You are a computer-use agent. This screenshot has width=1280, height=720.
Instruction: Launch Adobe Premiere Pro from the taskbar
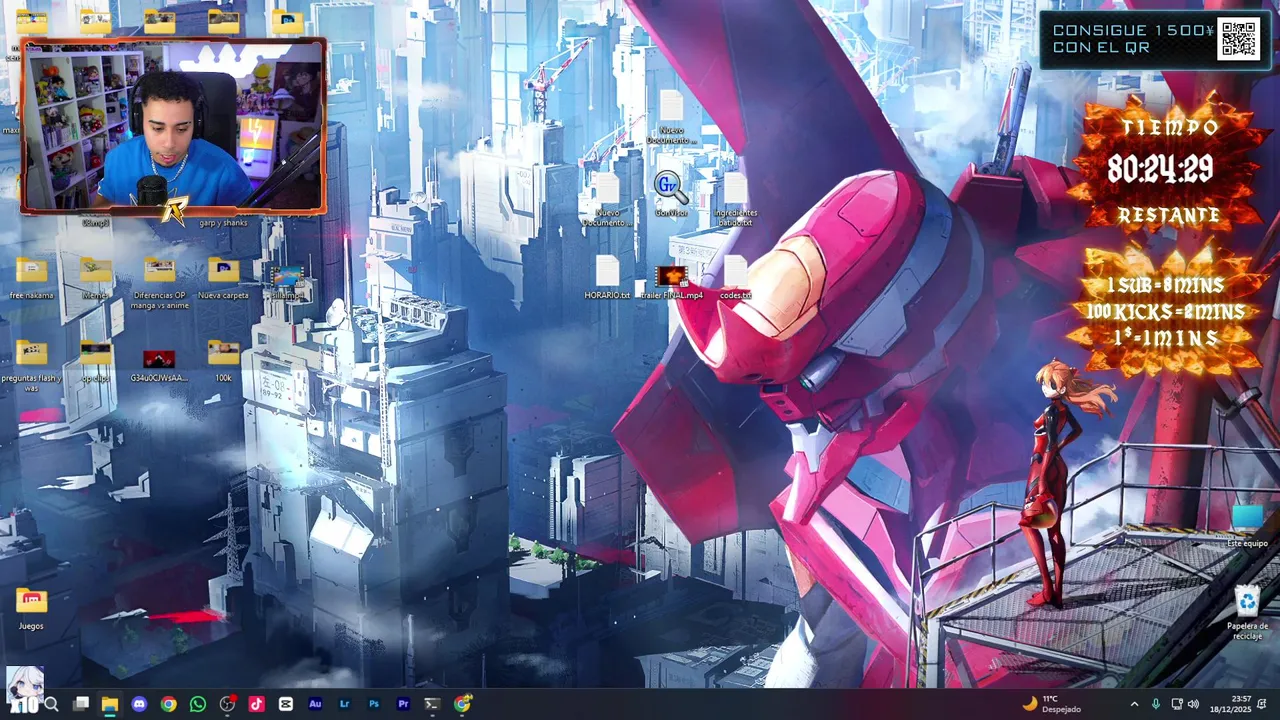pyautogui.click(x=403, y=704)
